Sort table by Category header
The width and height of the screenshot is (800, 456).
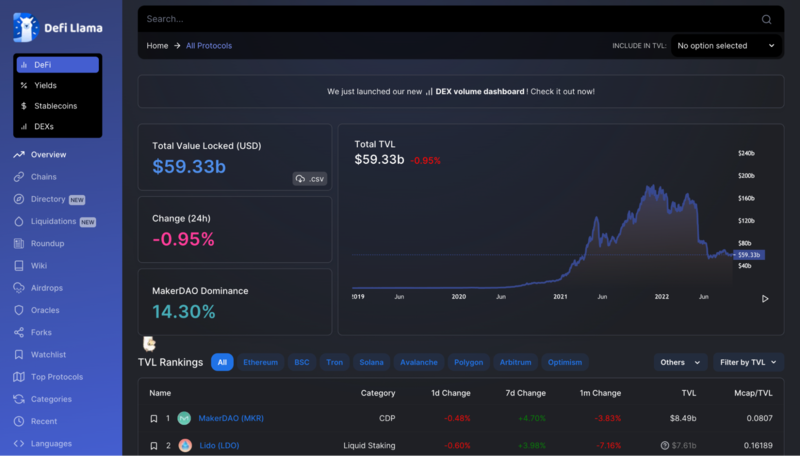pyautogui.click(x=378, y=393)
